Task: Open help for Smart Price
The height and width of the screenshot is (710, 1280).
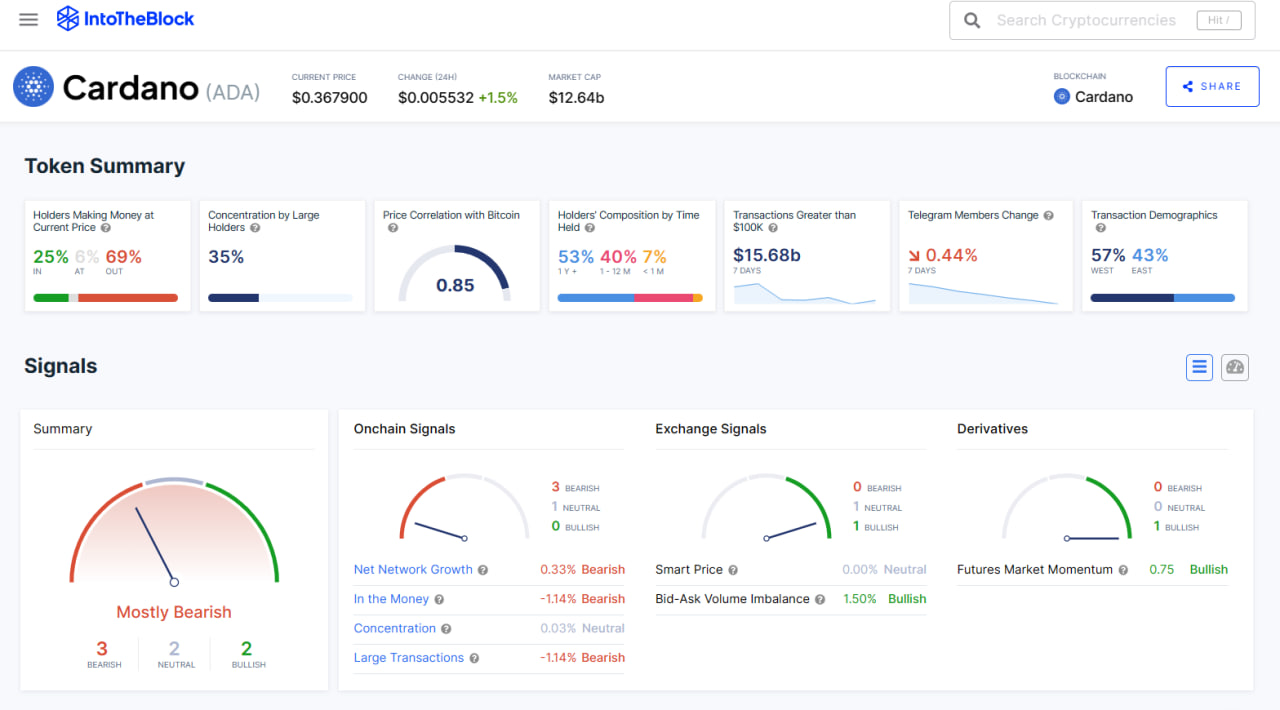Action: 733,570
